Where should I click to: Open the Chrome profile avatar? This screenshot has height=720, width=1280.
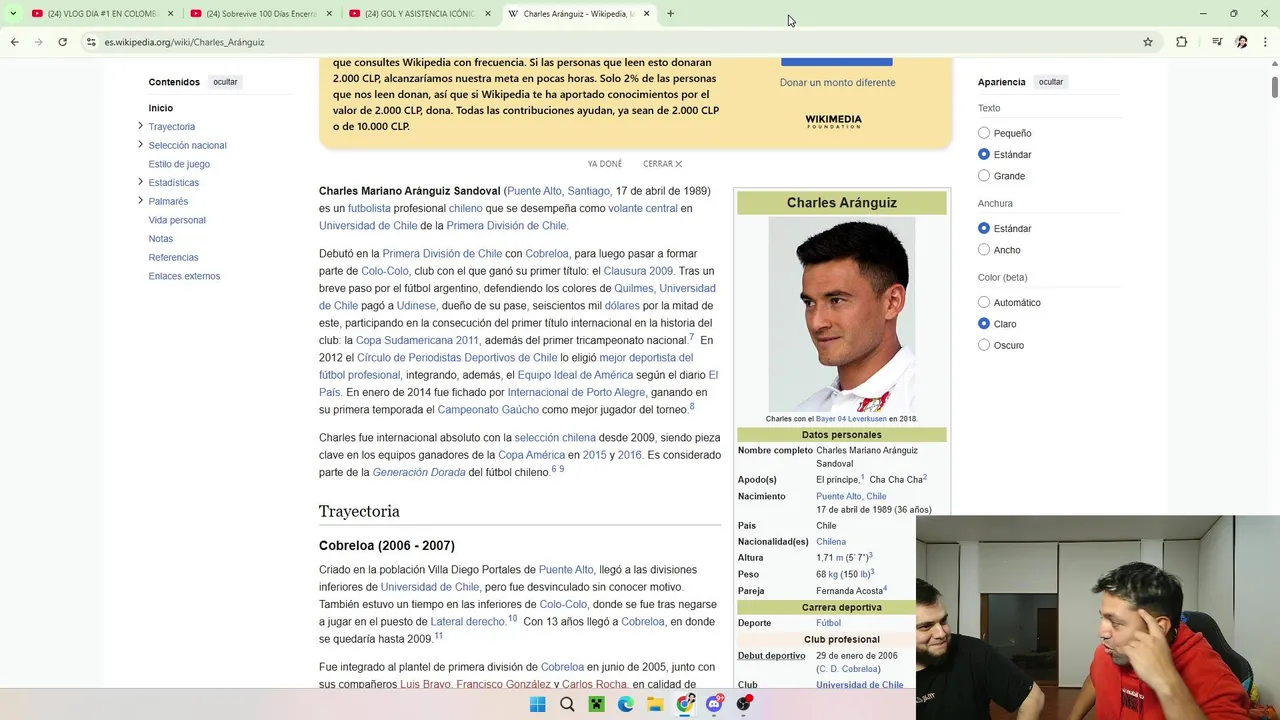click(1242, 42)
